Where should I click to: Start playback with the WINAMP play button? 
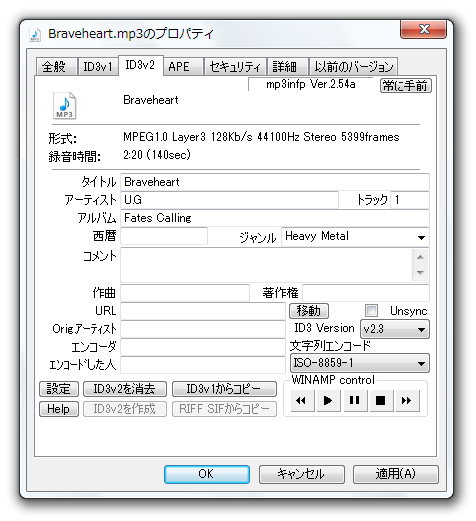click(x=328, y=400)
